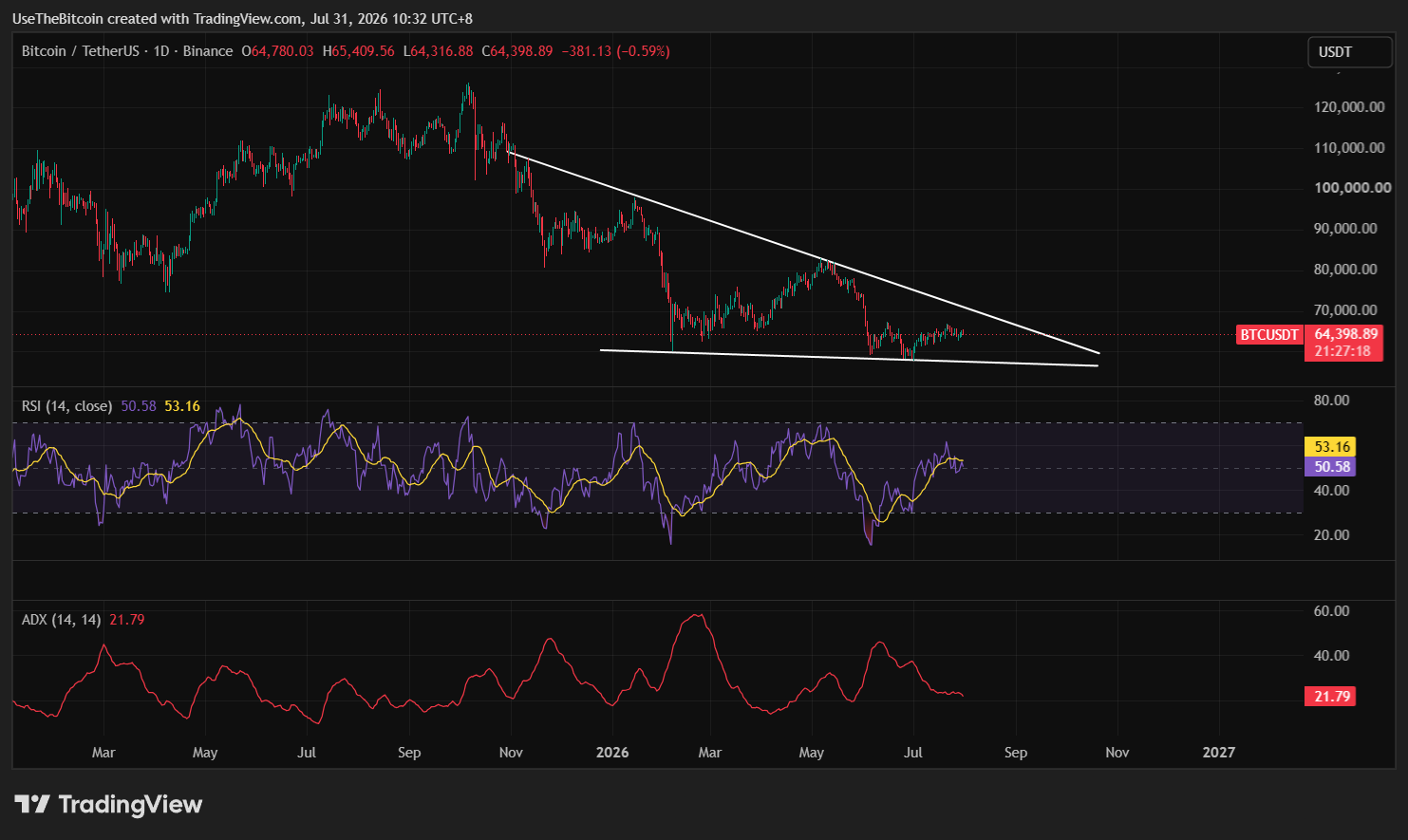Image resolution: width=1408 pixels, height=840 pixels.
Task: Click the countdown timer 21:27:18
Action: tap(1342, 351)
